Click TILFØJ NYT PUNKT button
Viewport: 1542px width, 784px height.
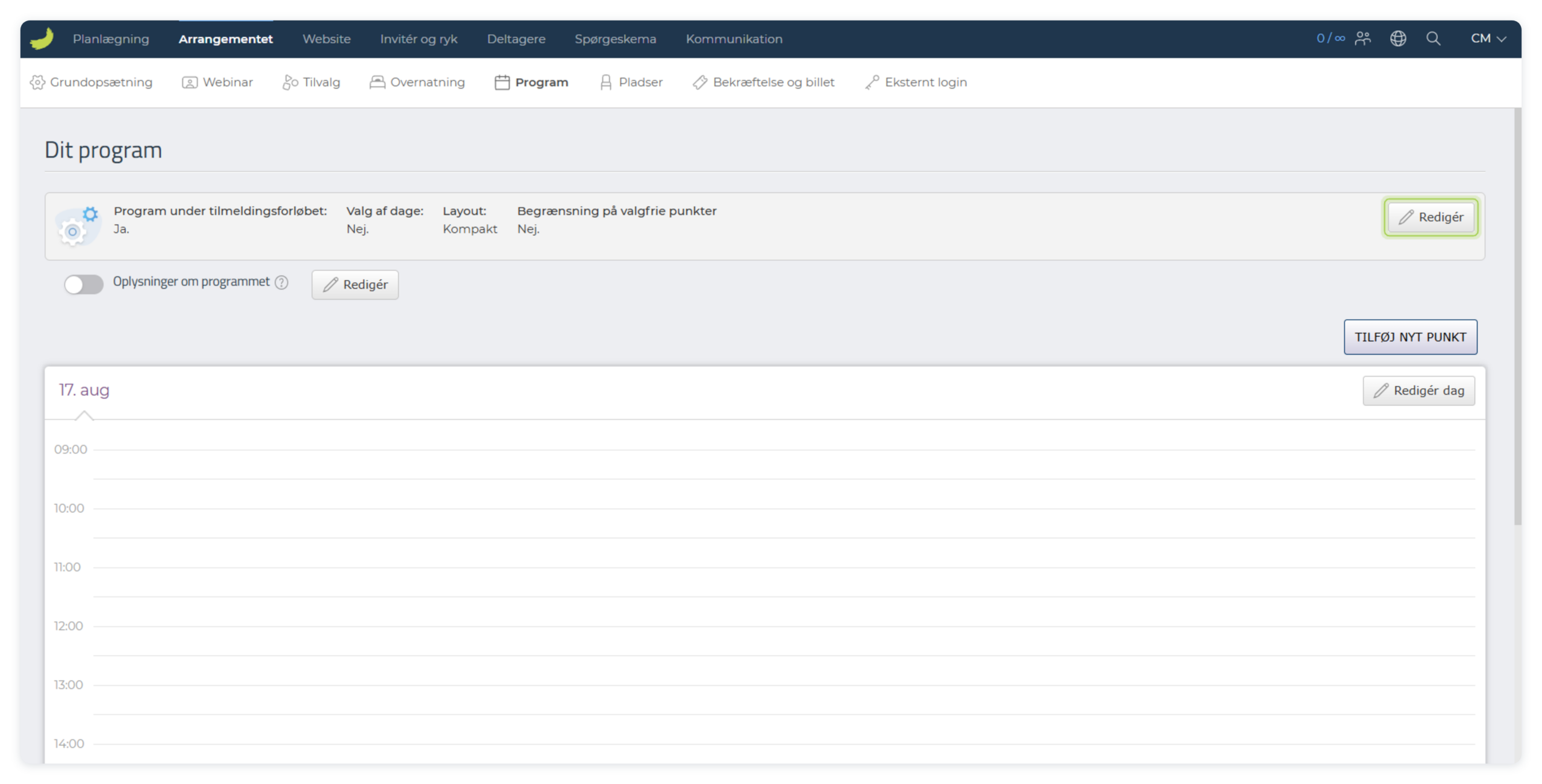point(1410,337)
